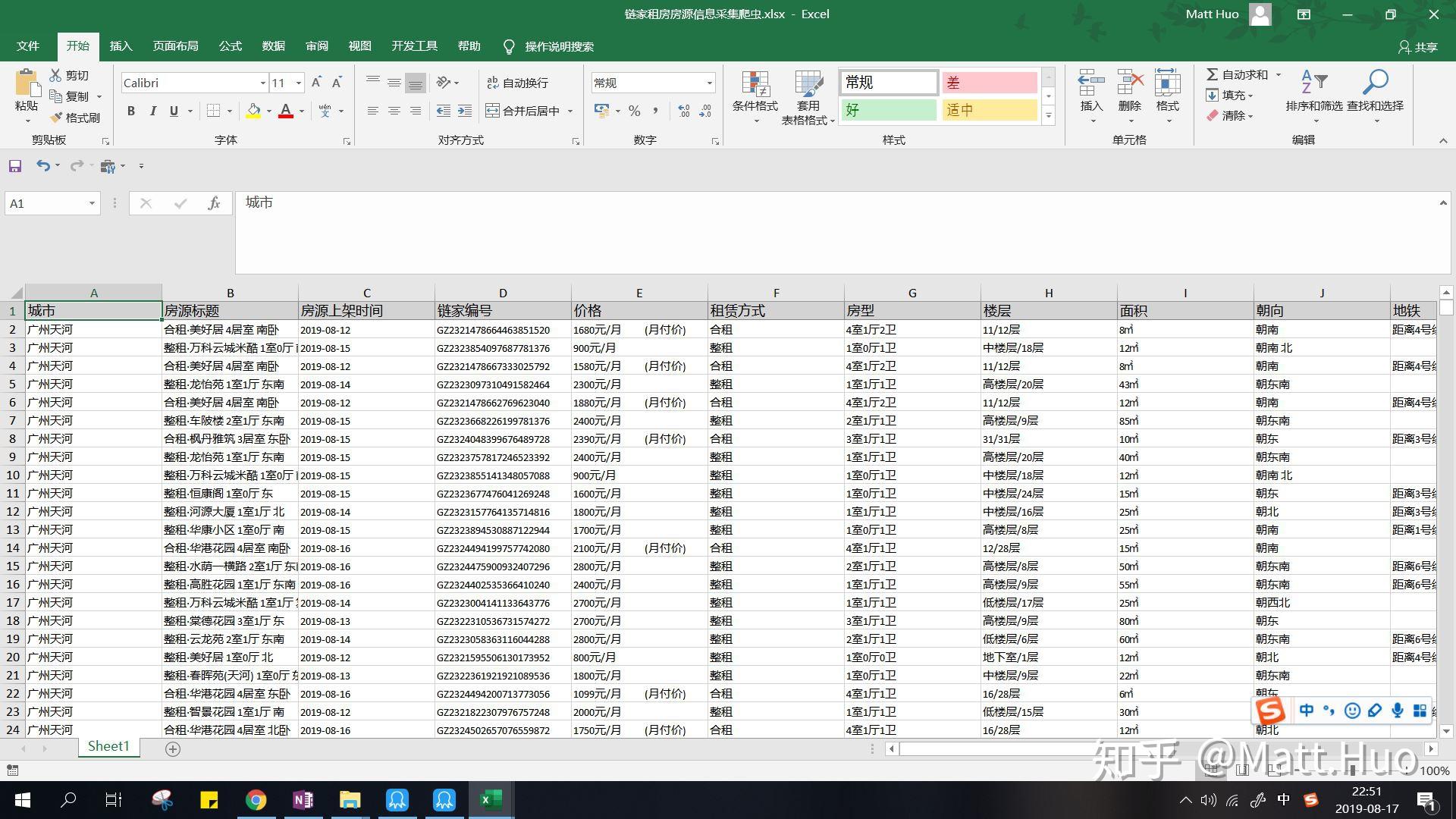The height and width of the screenshot is (819, 1456).
Task: Toggle Bold formatting
Action: [x=131, y=111]
